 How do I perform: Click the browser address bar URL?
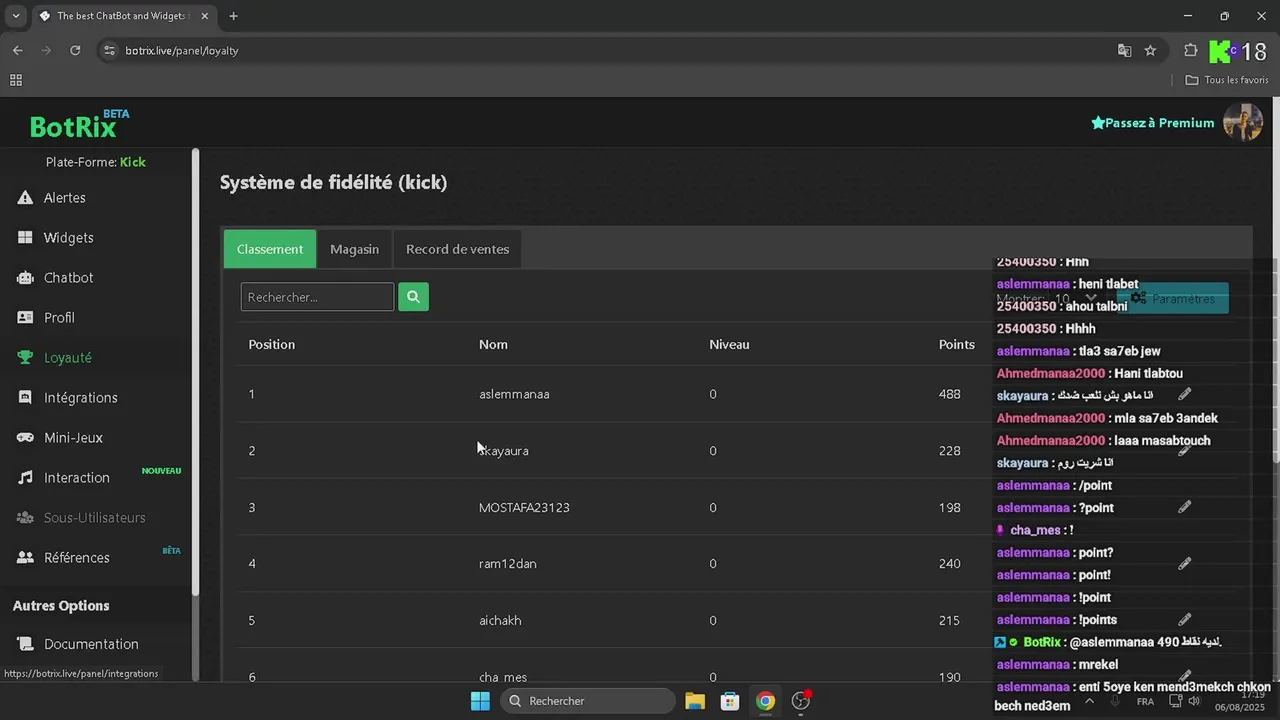pyautogui.click(x=182, y=50)
